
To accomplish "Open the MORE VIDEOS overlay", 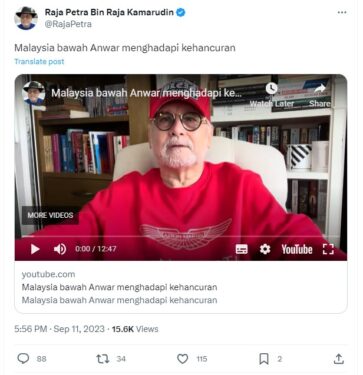I will [x=50, y=215].
